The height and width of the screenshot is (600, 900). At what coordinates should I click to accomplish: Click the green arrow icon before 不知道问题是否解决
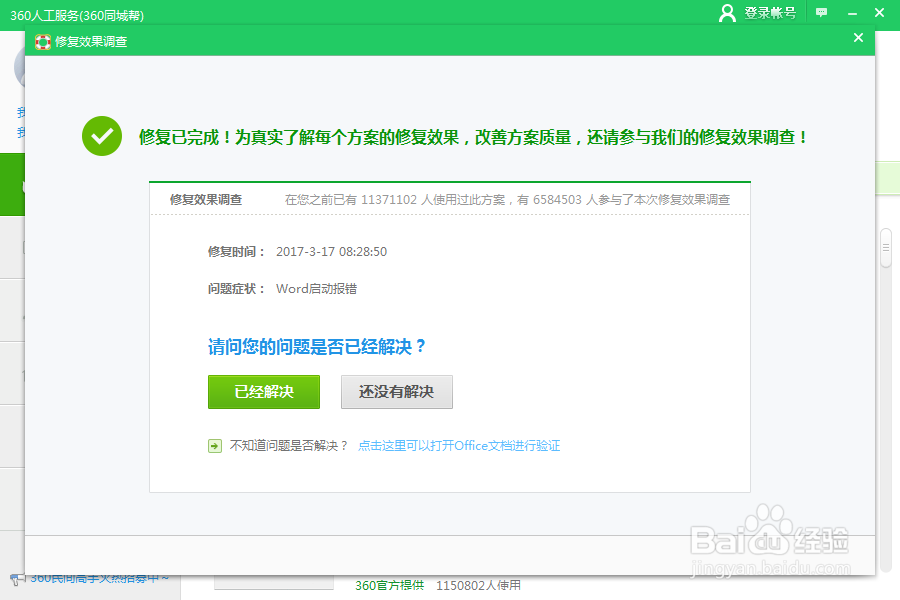pos(214,444)
